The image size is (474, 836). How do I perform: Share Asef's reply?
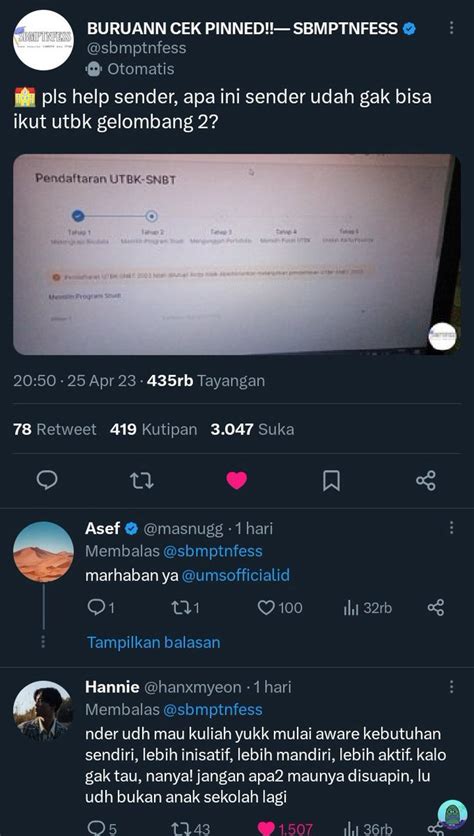(436, 607)
